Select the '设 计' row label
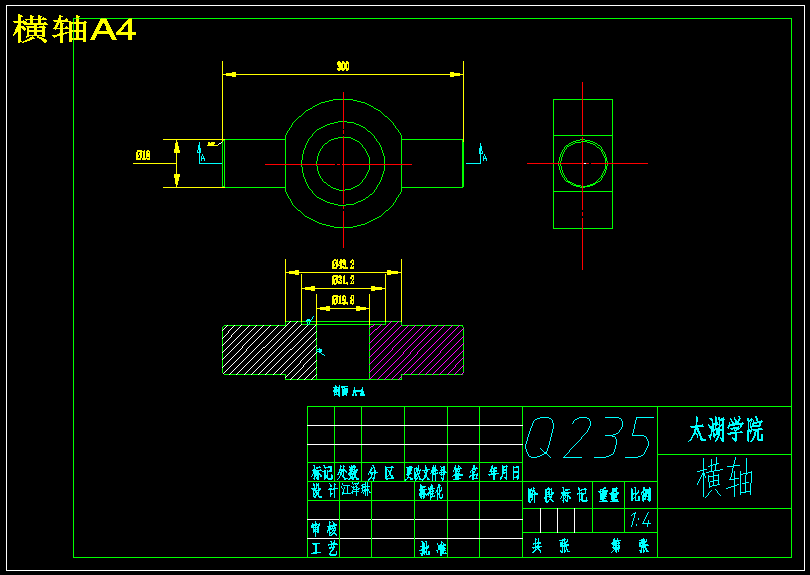 pyautogui.click(x=324, y=491)
